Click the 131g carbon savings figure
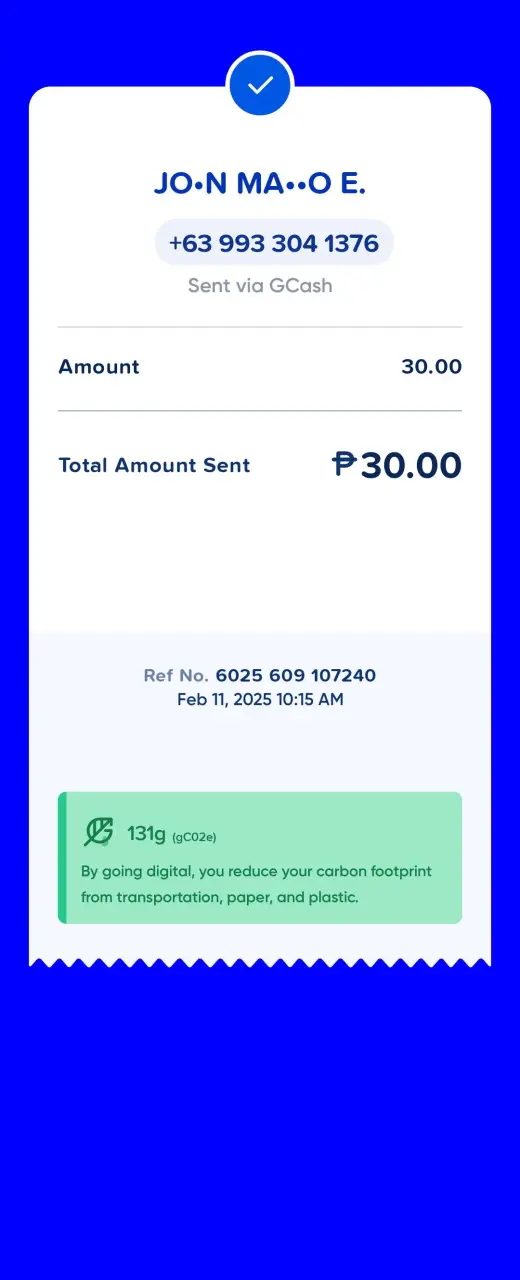520x1280 pixels. [146, 833]
